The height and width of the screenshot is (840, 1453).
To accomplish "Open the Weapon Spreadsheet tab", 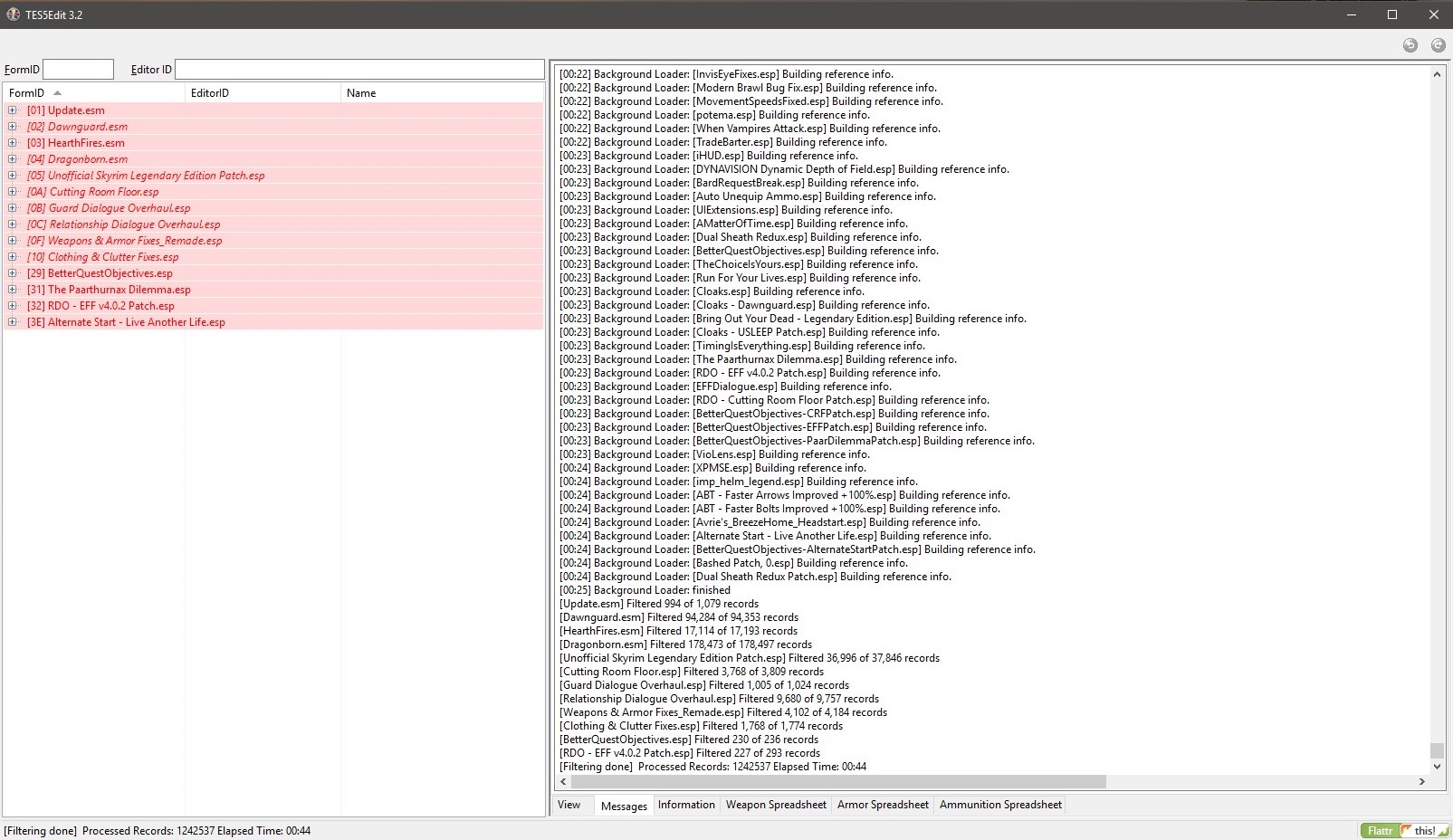I will tap(776, 805).
